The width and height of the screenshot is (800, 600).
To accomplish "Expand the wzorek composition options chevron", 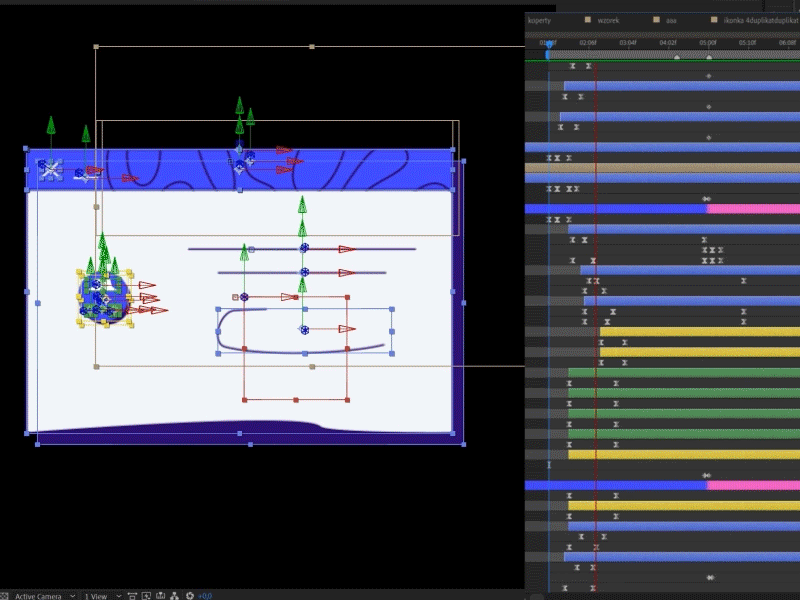I will point(587,19).
